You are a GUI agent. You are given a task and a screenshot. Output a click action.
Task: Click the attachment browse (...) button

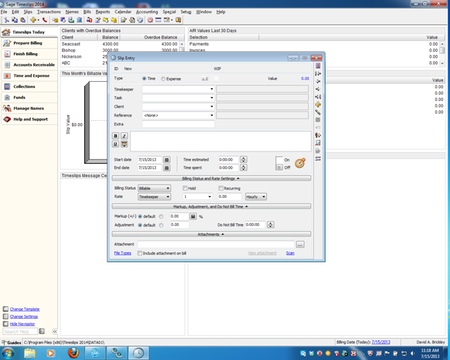[300, 245]
